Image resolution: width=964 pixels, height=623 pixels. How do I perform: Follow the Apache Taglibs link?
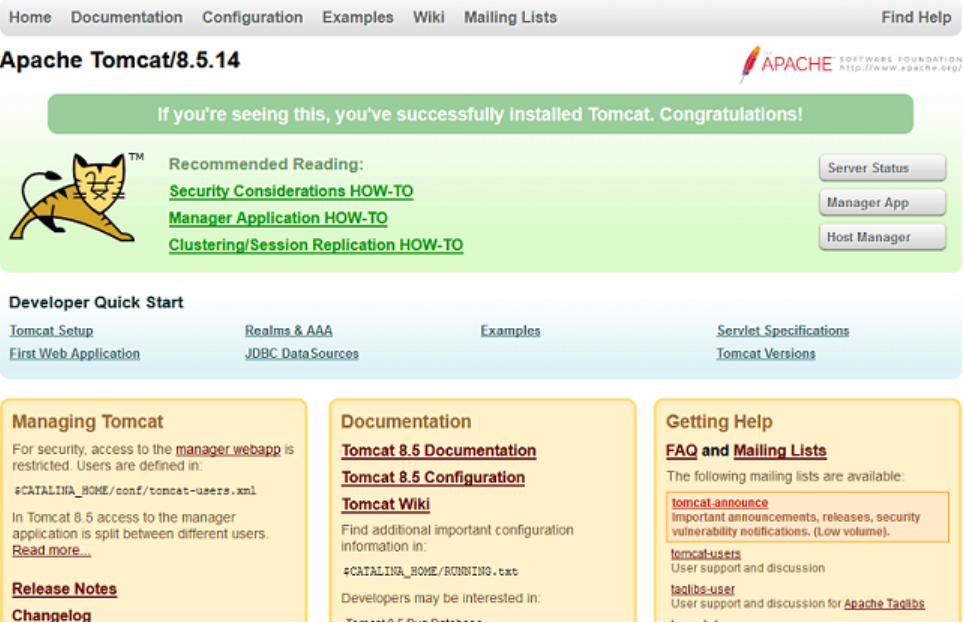pos(884,604)
